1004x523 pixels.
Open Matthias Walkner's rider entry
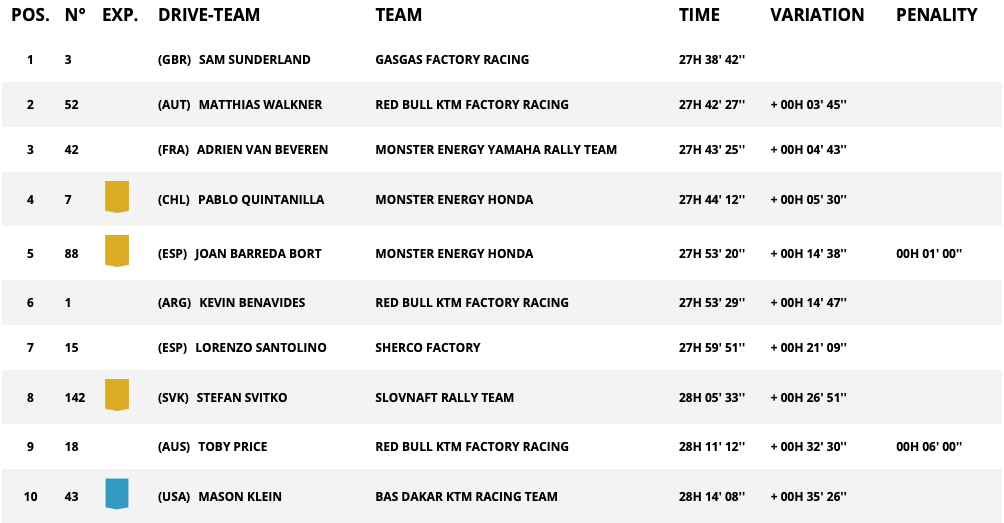pos(260,104)
